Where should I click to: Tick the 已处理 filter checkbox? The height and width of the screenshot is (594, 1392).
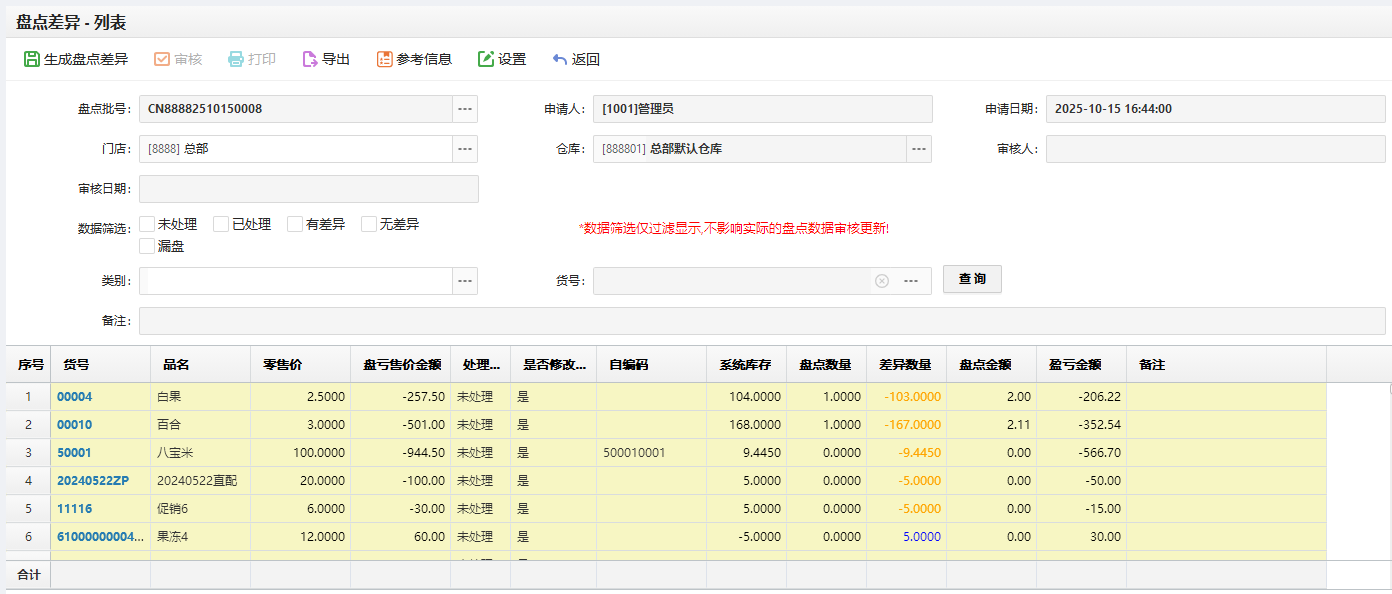(x=221, y=224)
